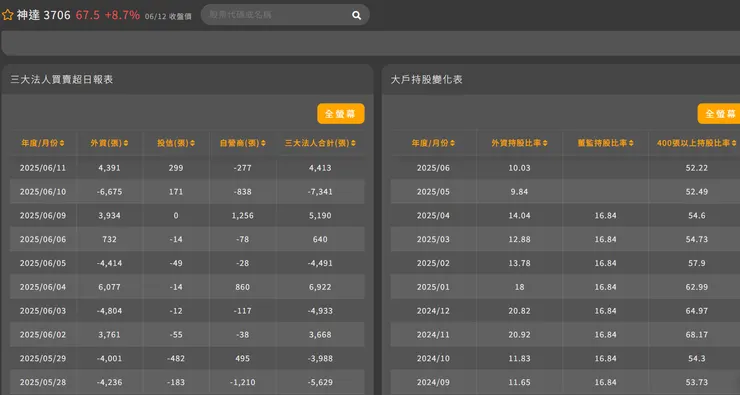Click the 外資持股比率 value 20.92
Image resolution: width=740 pixels, height=395 pixels.
[519, 335]
